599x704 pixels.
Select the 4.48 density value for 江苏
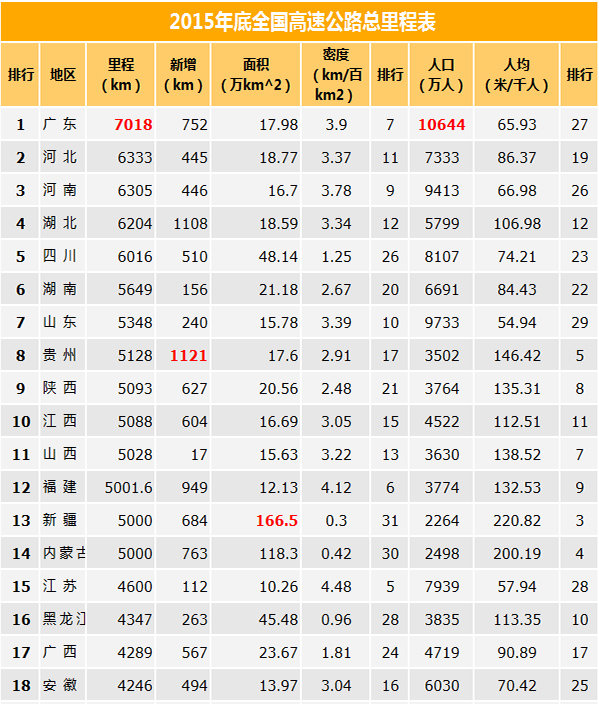[x=336, y=586]
